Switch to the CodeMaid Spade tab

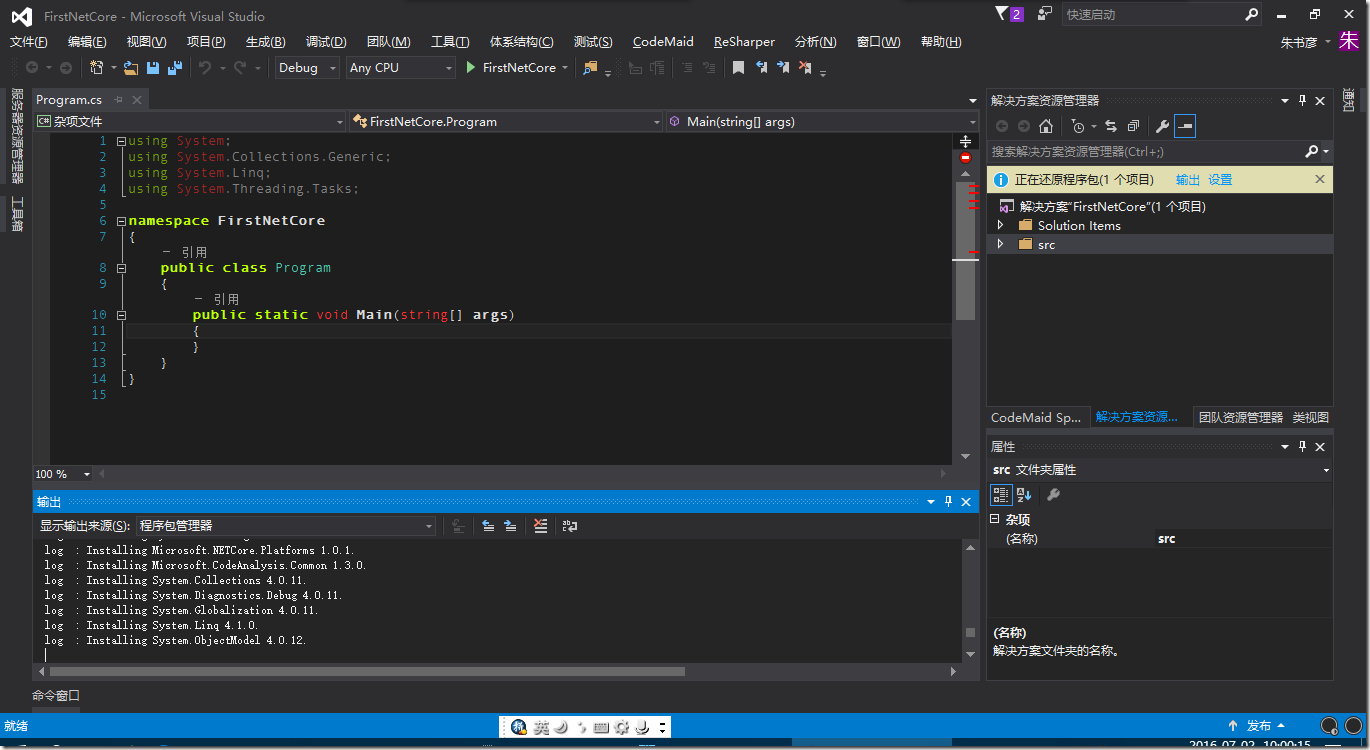tap(1036, 417)
